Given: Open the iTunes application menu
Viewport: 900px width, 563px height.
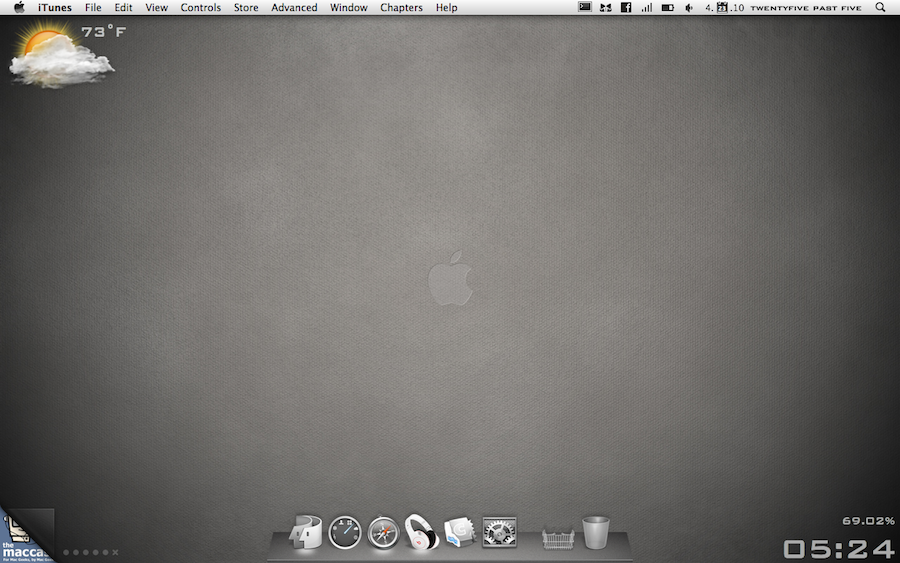Looking at the screenshot, I should (55, 7).
